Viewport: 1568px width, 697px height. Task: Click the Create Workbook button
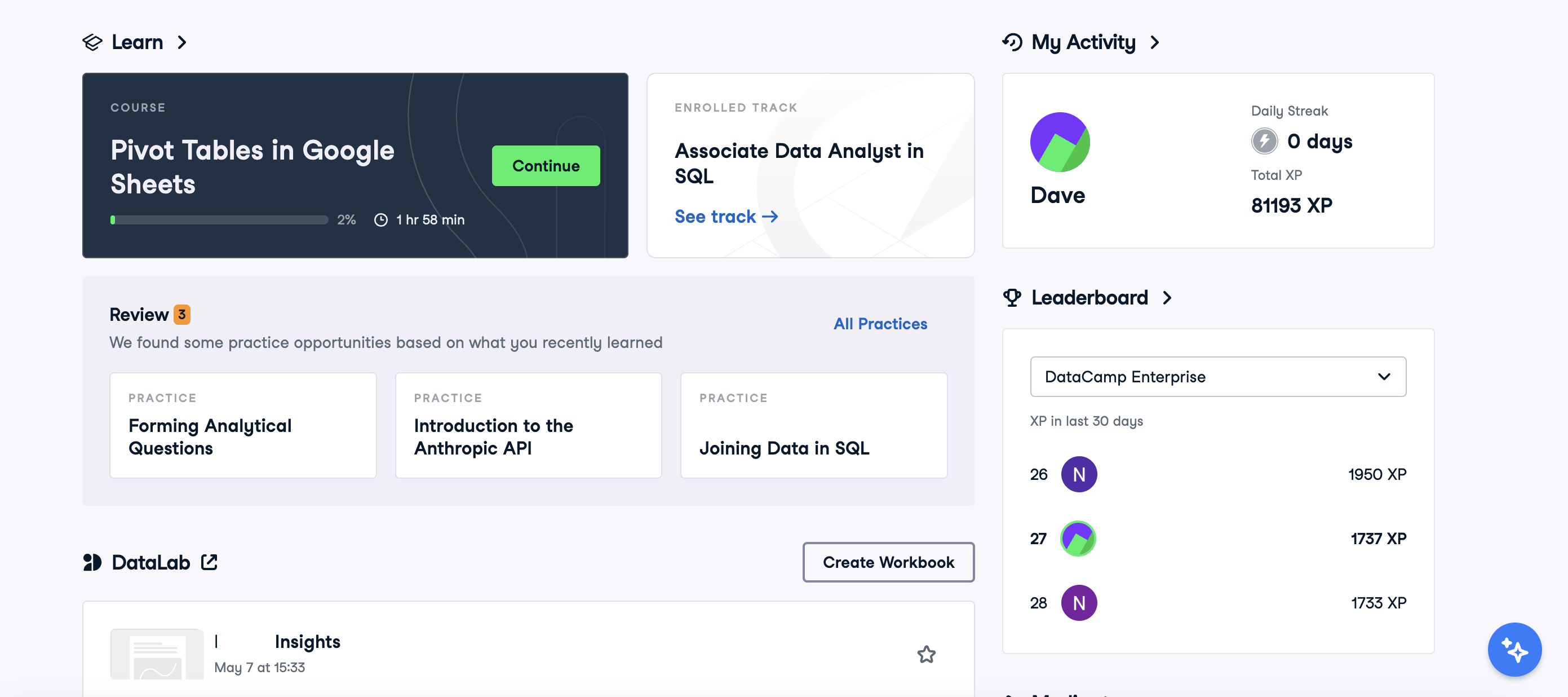click(888, 562)
